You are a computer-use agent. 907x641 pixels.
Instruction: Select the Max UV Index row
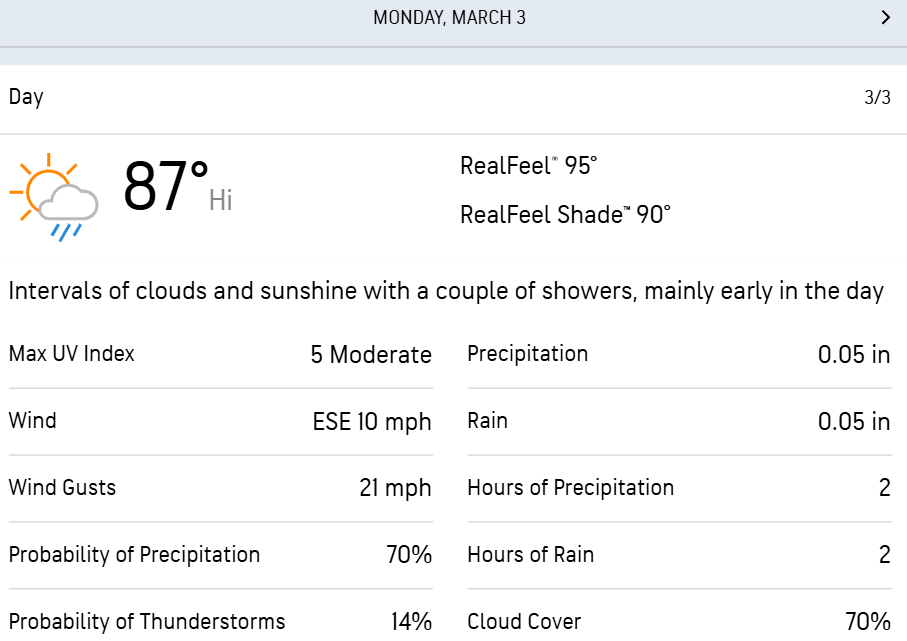point(220,354)
